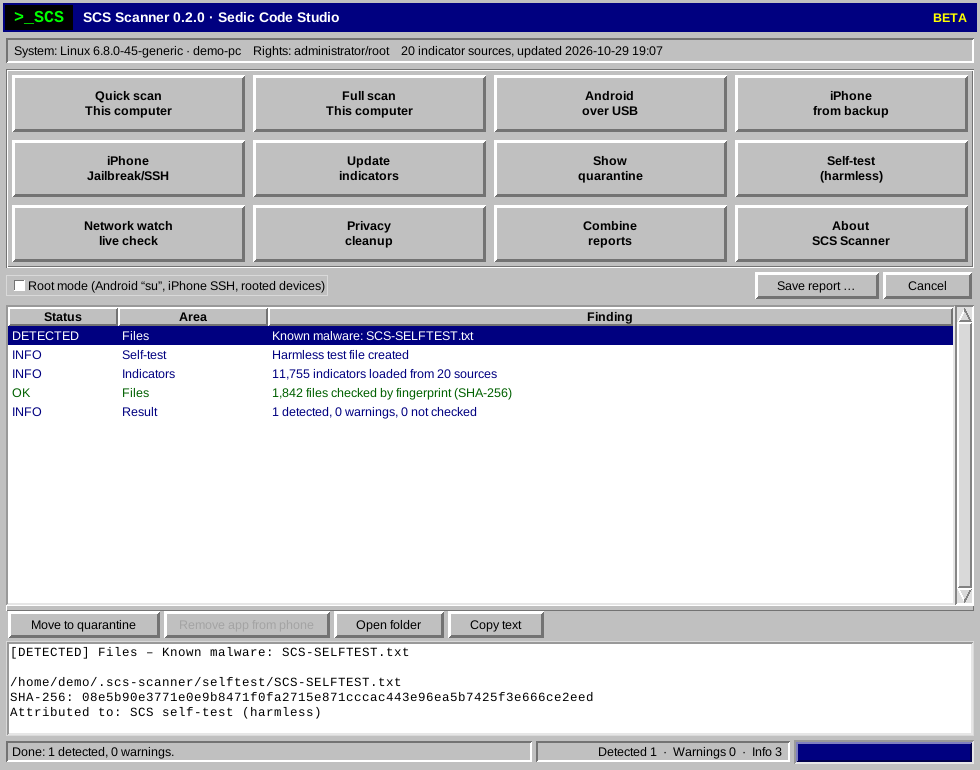
Task: Click scrollbar down arrow in results list
Action: click(964, 596)
